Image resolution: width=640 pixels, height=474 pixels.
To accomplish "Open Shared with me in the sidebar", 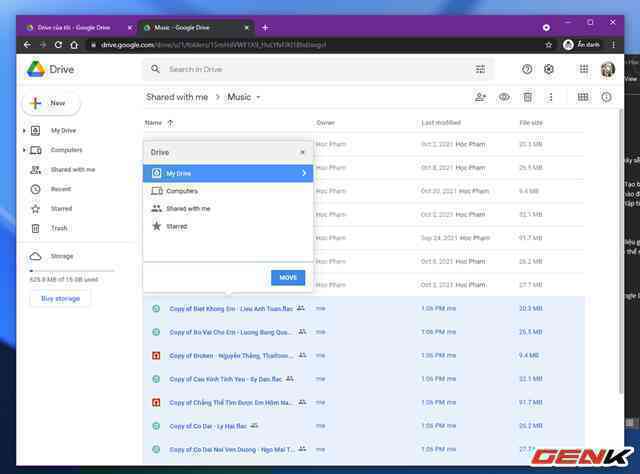I will pyautogui.click(x=73, y=169).
